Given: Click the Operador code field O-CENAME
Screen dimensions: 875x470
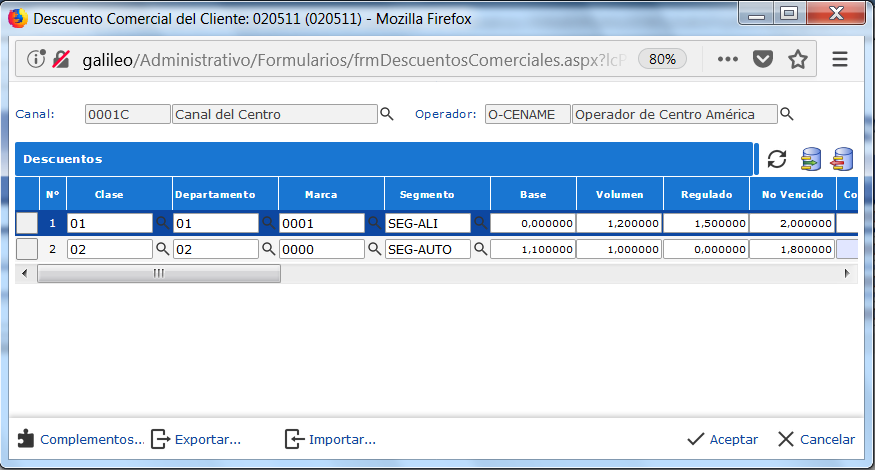Looking at the screenshot, I should point(527,114).
